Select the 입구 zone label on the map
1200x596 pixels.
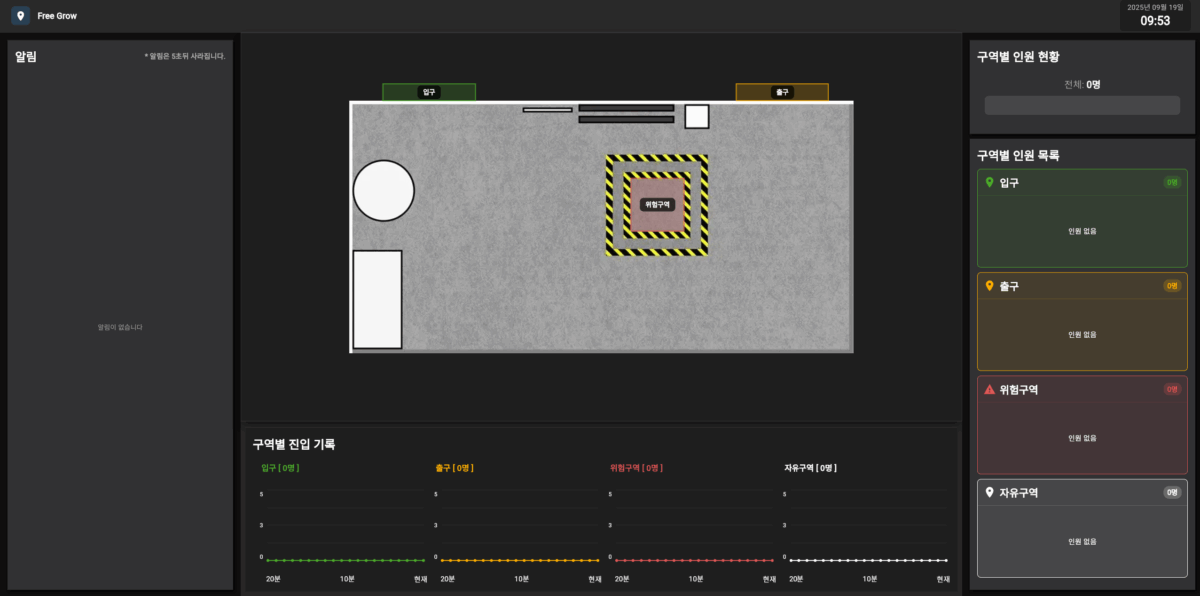429,92
